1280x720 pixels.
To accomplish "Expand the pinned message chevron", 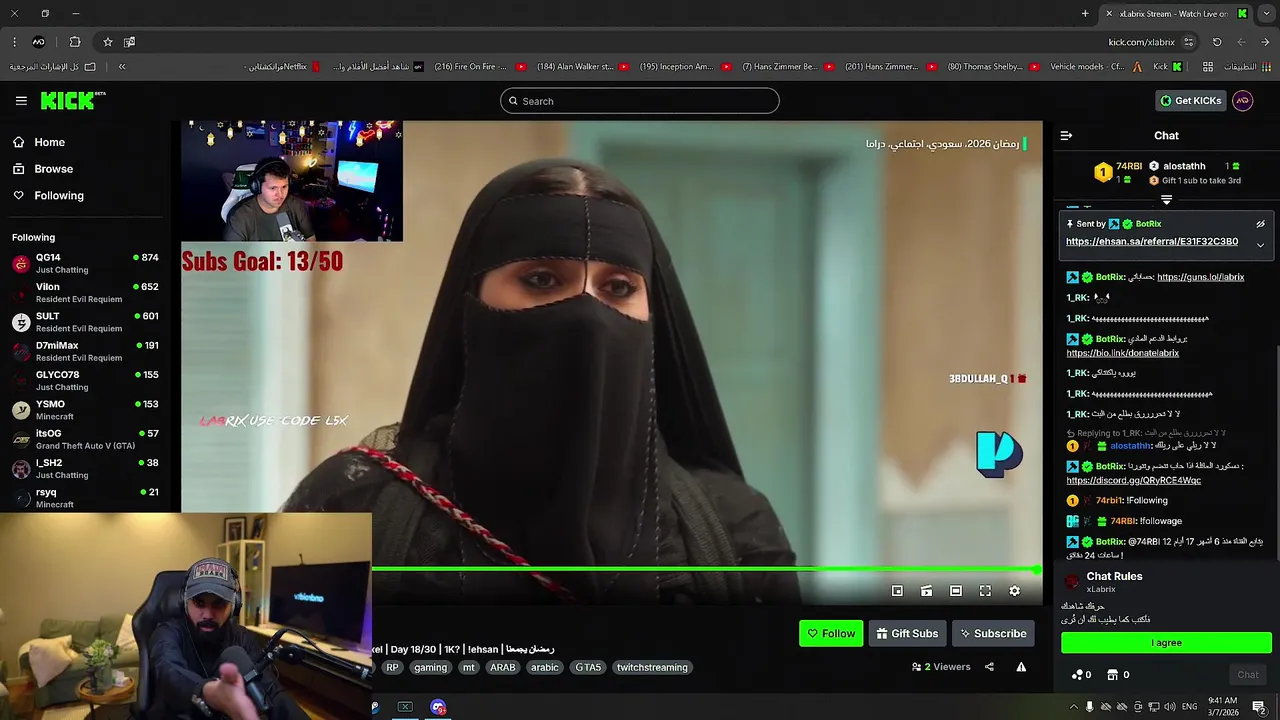I will tap(1260, 245).
